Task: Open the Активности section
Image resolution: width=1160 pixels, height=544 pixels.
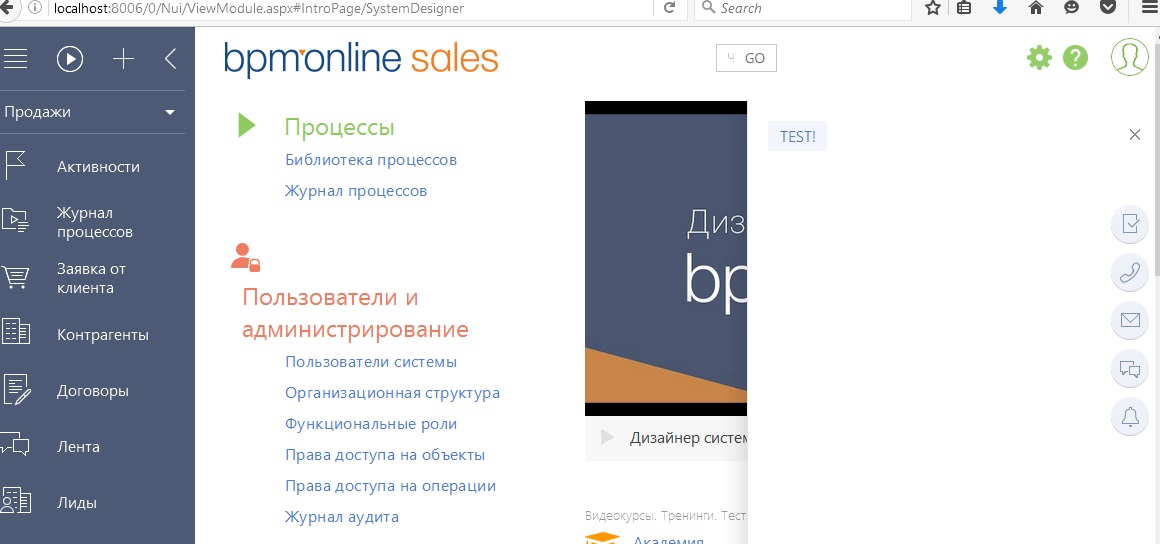Action: click(x=98, y=167)
